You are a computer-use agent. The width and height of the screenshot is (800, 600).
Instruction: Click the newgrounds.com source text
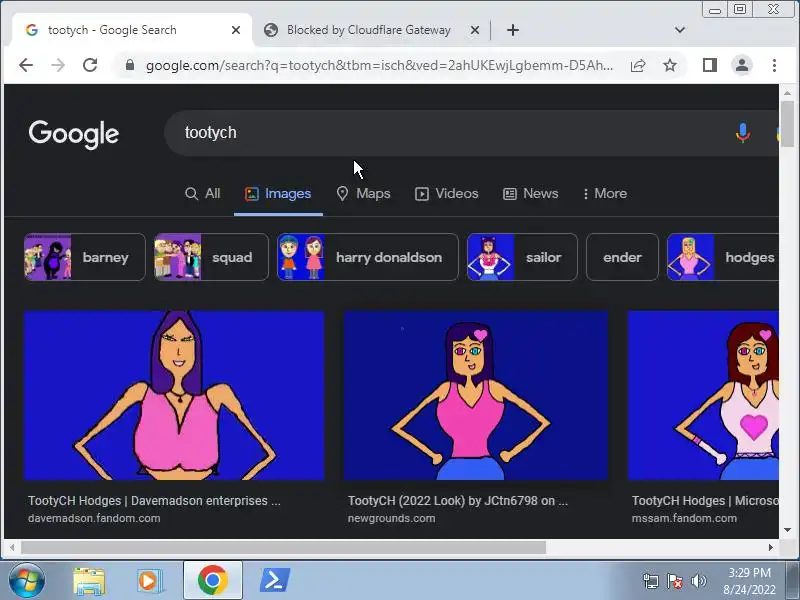tap(391, 518)
